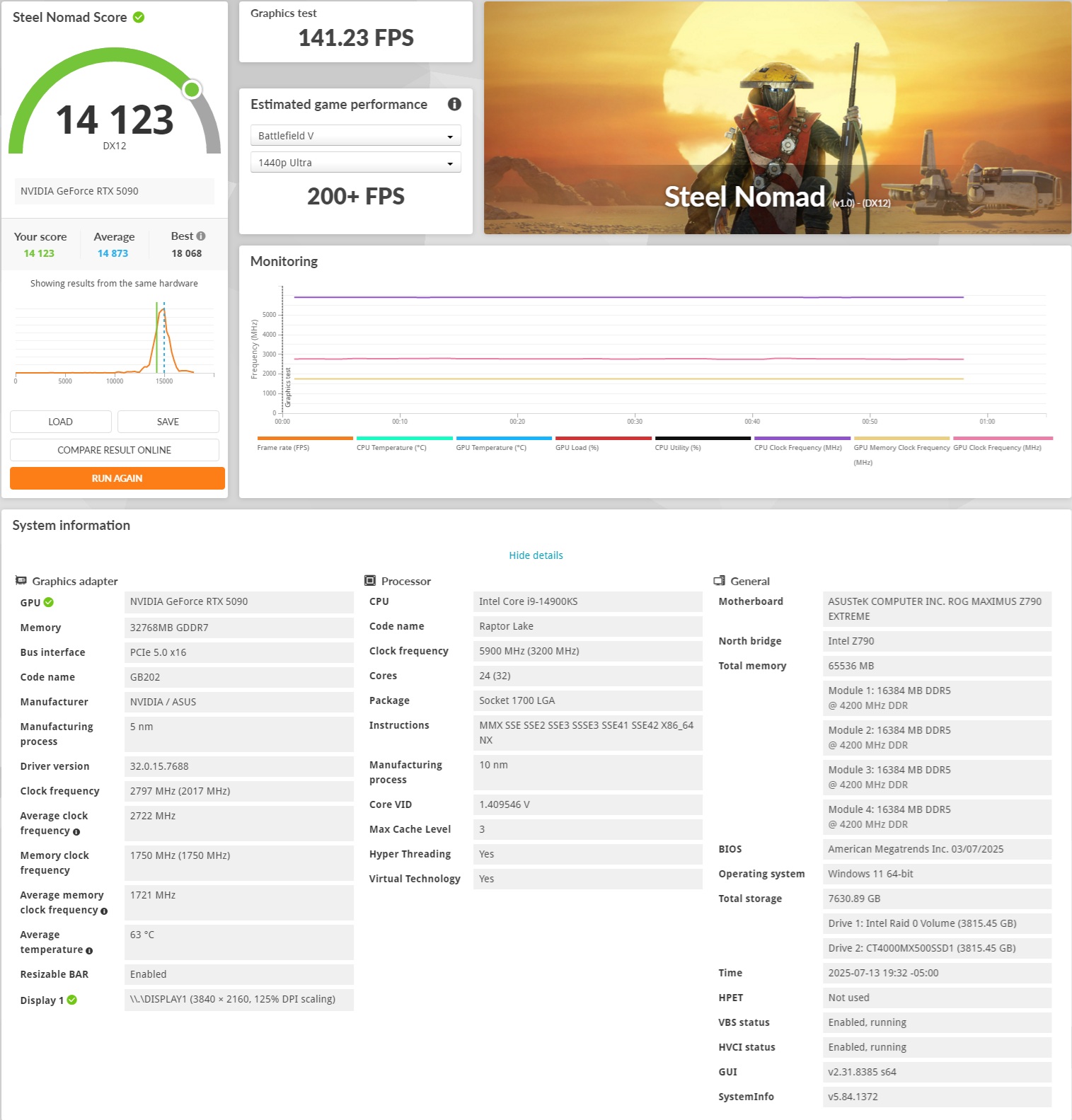Open the Battlefield V game dropdown
The height and width of the screenshot is (1120, 1072).
point(355,136)
